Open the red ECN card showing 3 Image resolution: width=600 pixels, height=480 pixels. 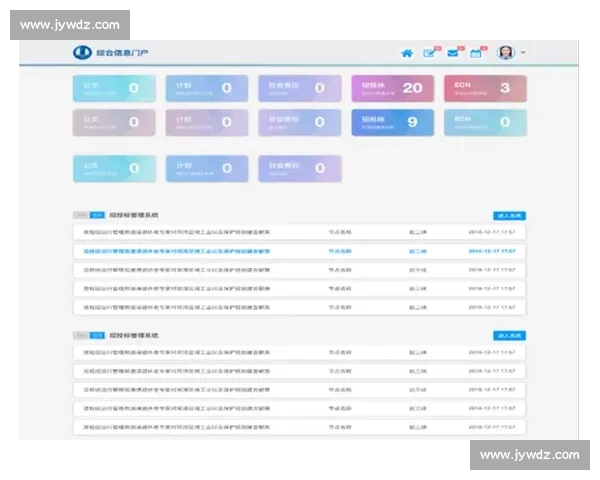coord(485,88)
